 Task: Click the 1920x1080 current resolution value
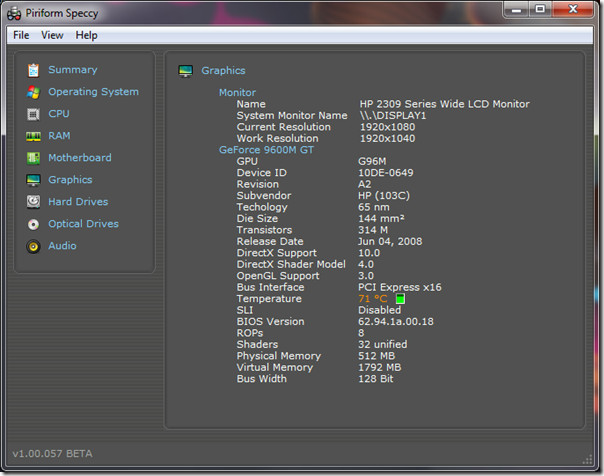388,127
